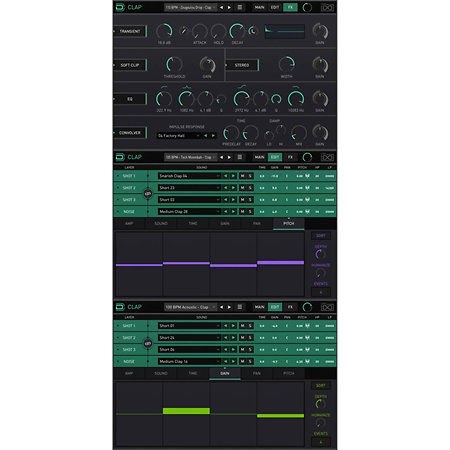
Task: Open the Short 03 sound dropdown
Action: click(x=189, y=200)
